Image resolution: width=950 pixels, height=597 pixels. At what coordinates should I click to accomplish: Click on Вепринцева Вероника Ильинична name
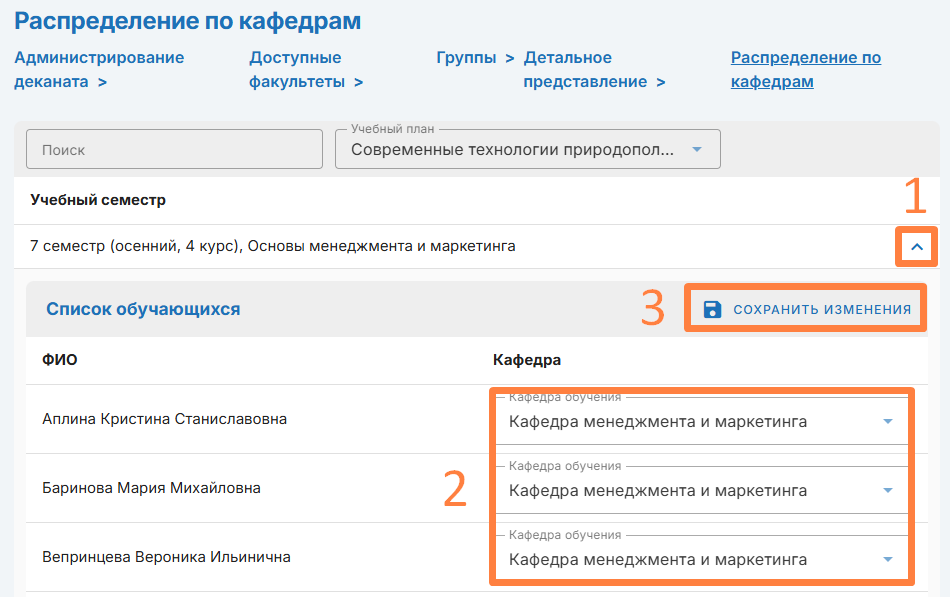[x=166, y=557]
